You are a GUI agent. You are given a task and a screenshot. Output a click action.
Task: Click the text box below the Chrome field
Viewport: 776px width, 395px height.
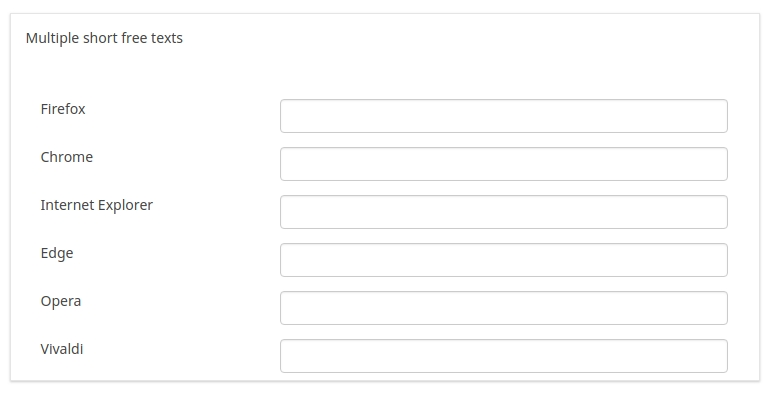(x=504, y=212)
